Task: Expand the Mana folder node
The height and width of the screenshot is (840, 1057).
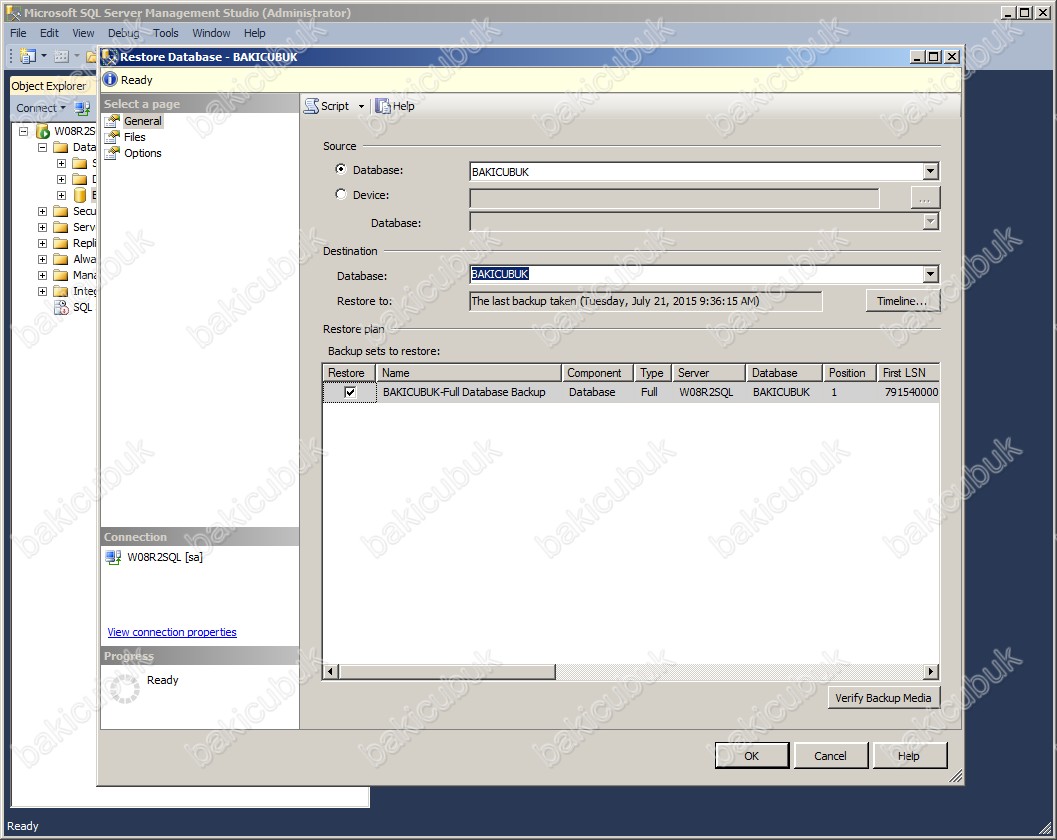Action: pyautogui.click(x=42, y=275)
